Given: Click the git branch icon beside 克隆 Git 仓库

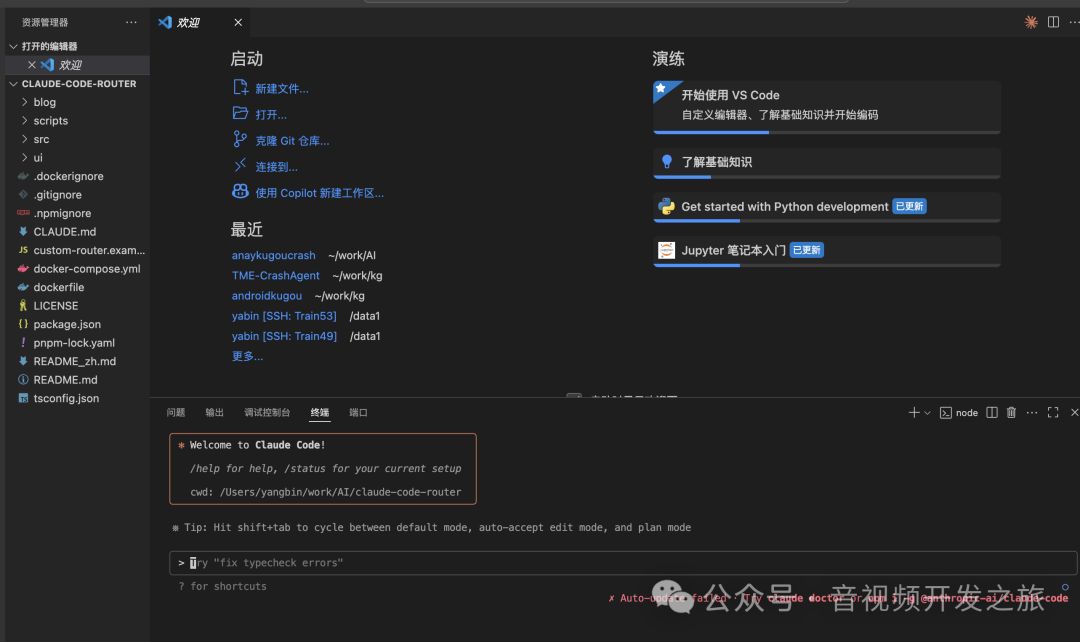Looking at the screenshot, I should coord(240,139).
